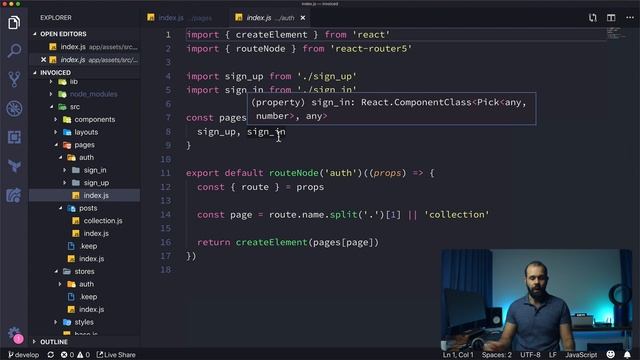The width and height of the screenshot is (640, 360).
Task: Open feedback smiley in status bar
Action: pyautogui.click(x=611, y=354)
